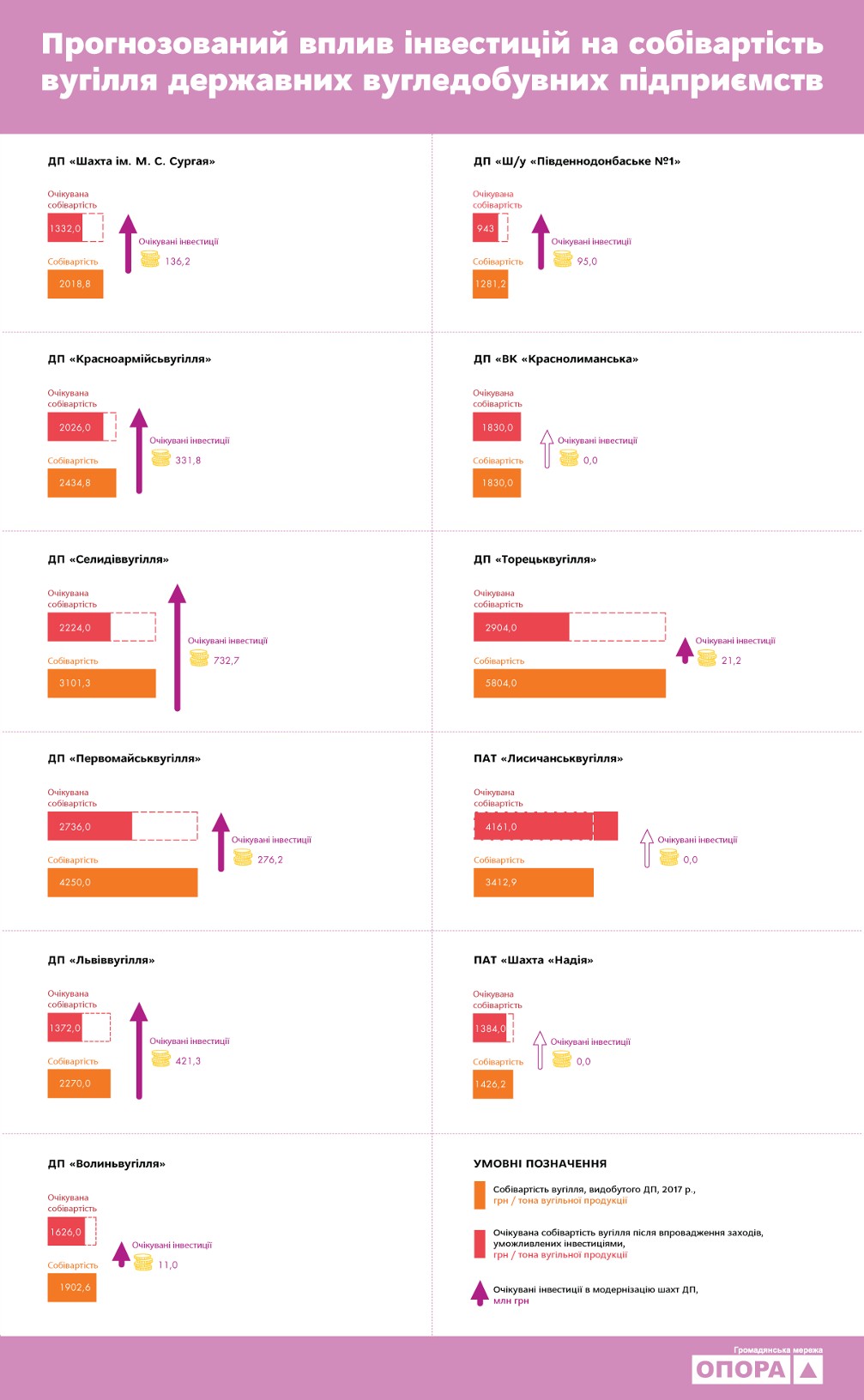The width and height of the screenshot is (864, 1400).
Task: Select the purple arrow in Львіввугілля section
Action: 139,1050
